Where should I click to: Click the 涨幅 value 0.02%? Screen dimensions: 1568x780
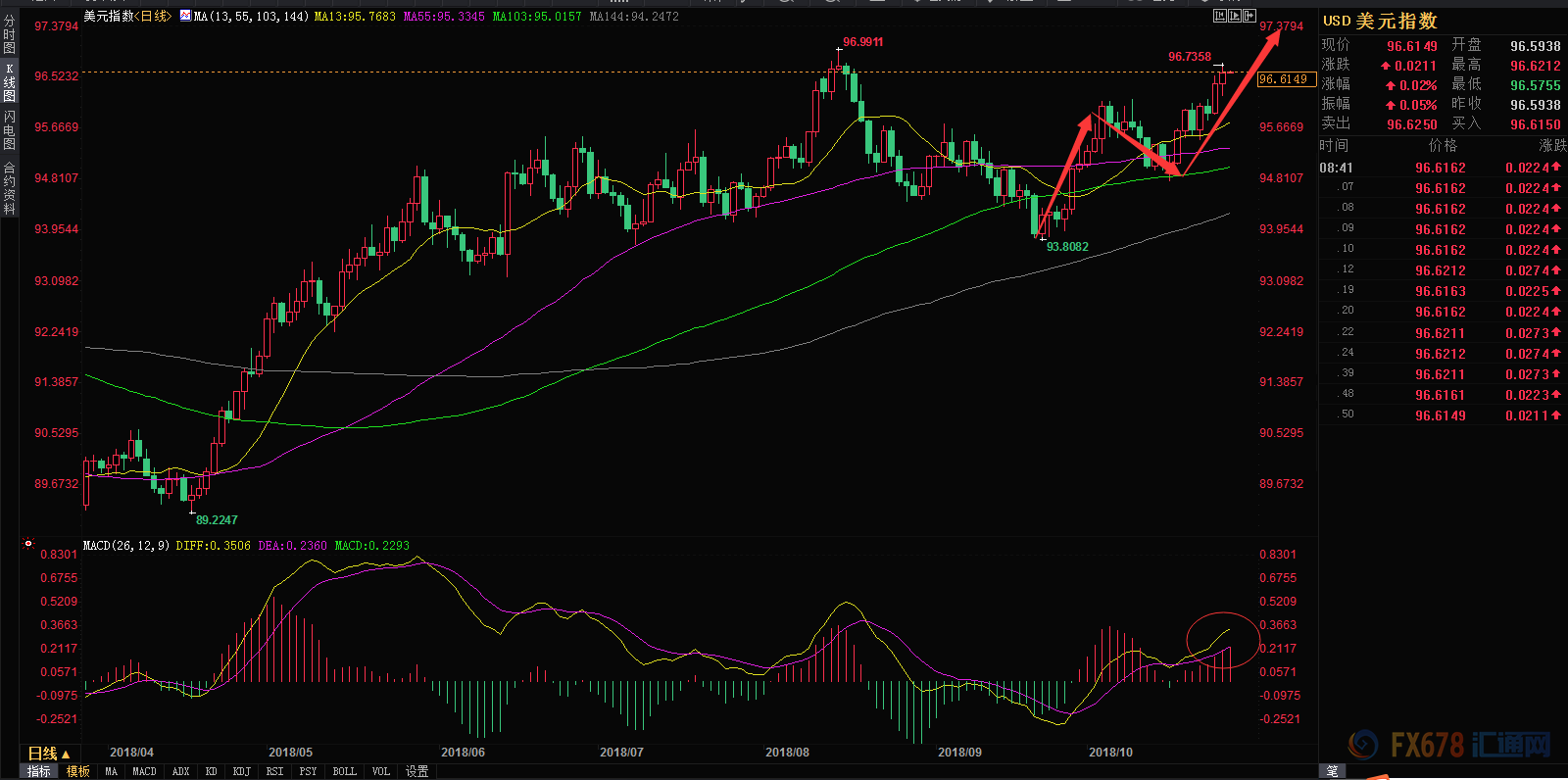[1418, 85]
